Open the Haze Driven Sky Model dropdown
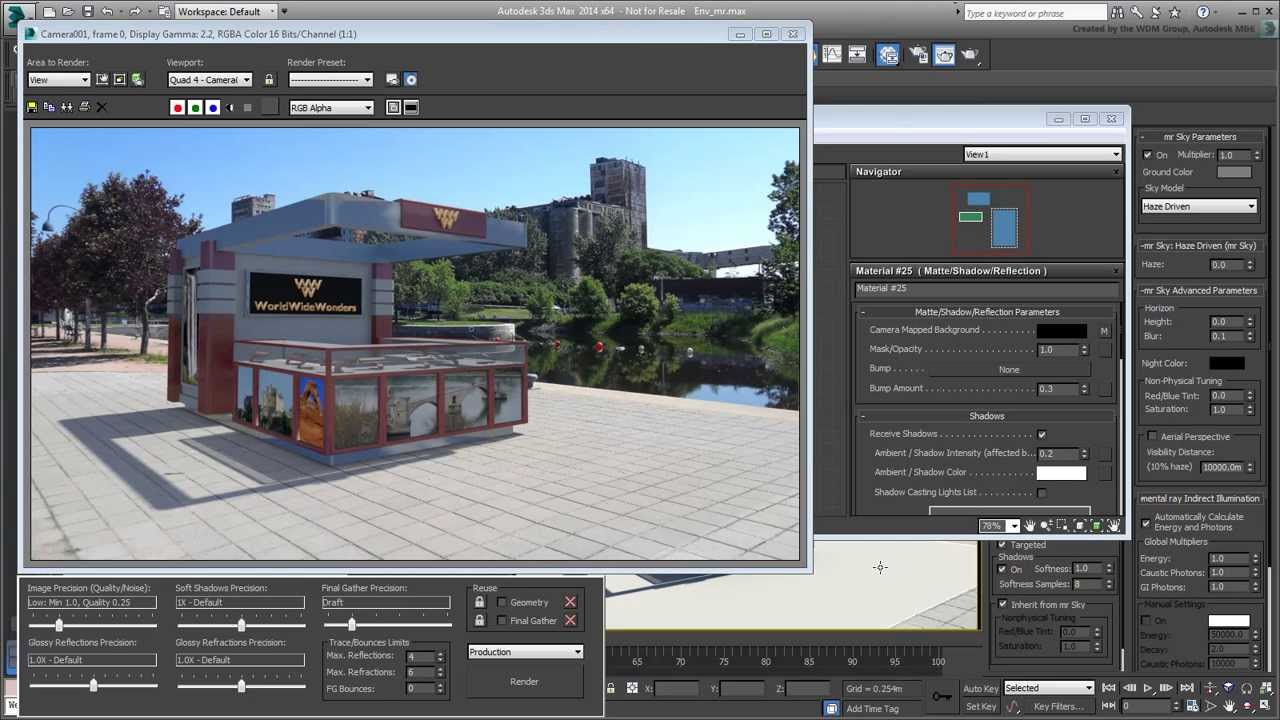Screen dimensions: 1280x720 [x=1199, y=206]
